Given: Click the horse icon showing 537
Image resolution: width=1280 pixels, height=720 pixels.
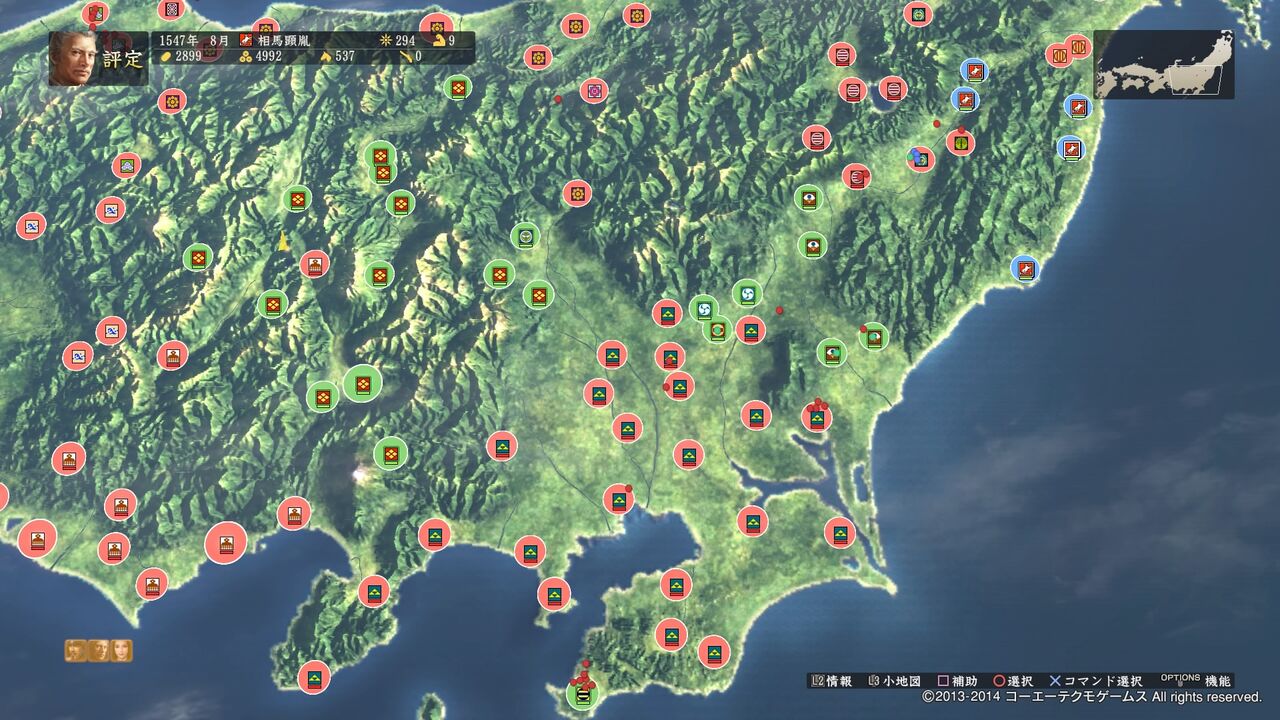Looking at the screenshot, I should 325,57.
